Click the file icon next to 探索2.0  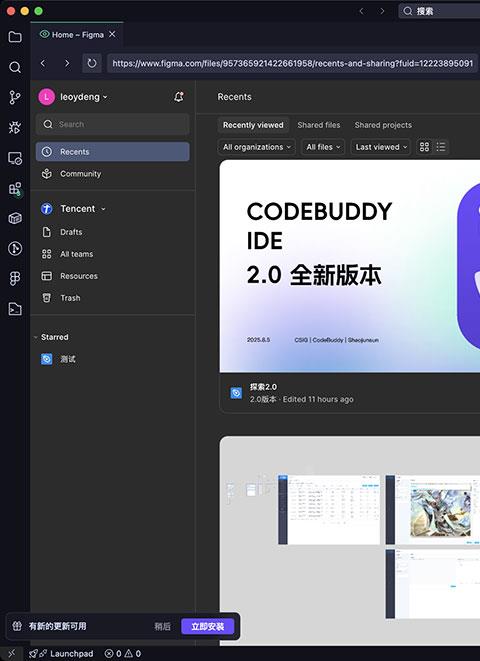coord(236,393)
